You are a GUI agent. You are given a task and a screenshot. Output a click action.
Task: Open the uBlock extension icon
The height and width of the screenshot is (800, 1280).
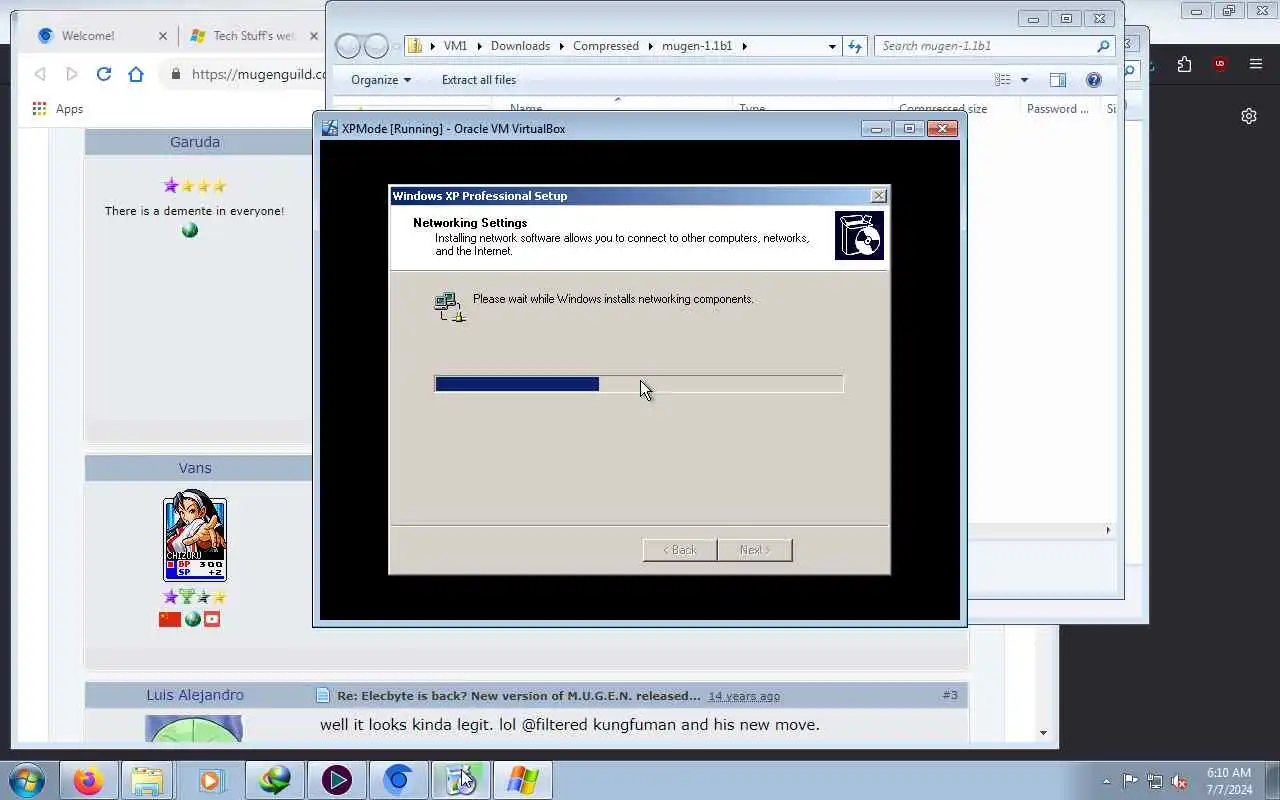point(1219,64)
